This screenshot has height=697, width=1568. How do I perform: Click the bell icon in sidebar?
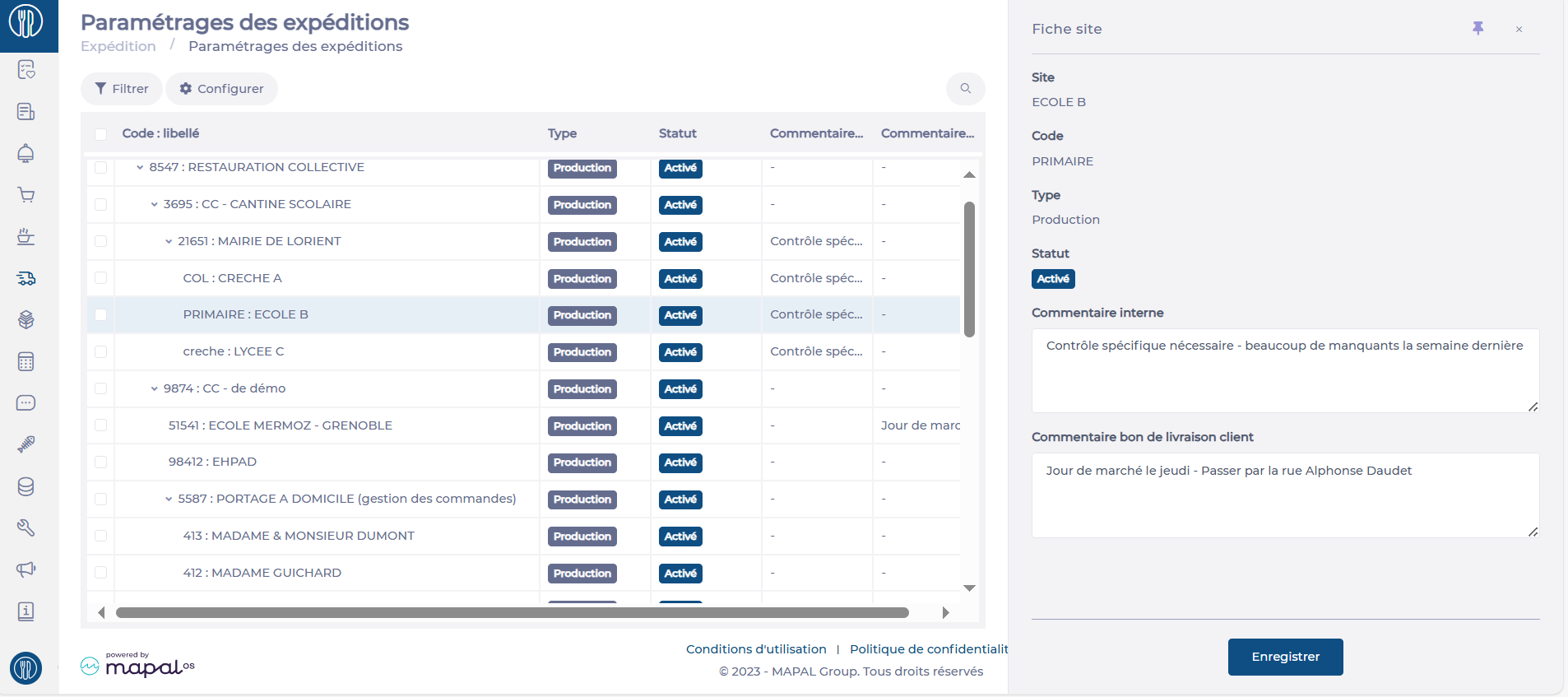tap(26, 153)
